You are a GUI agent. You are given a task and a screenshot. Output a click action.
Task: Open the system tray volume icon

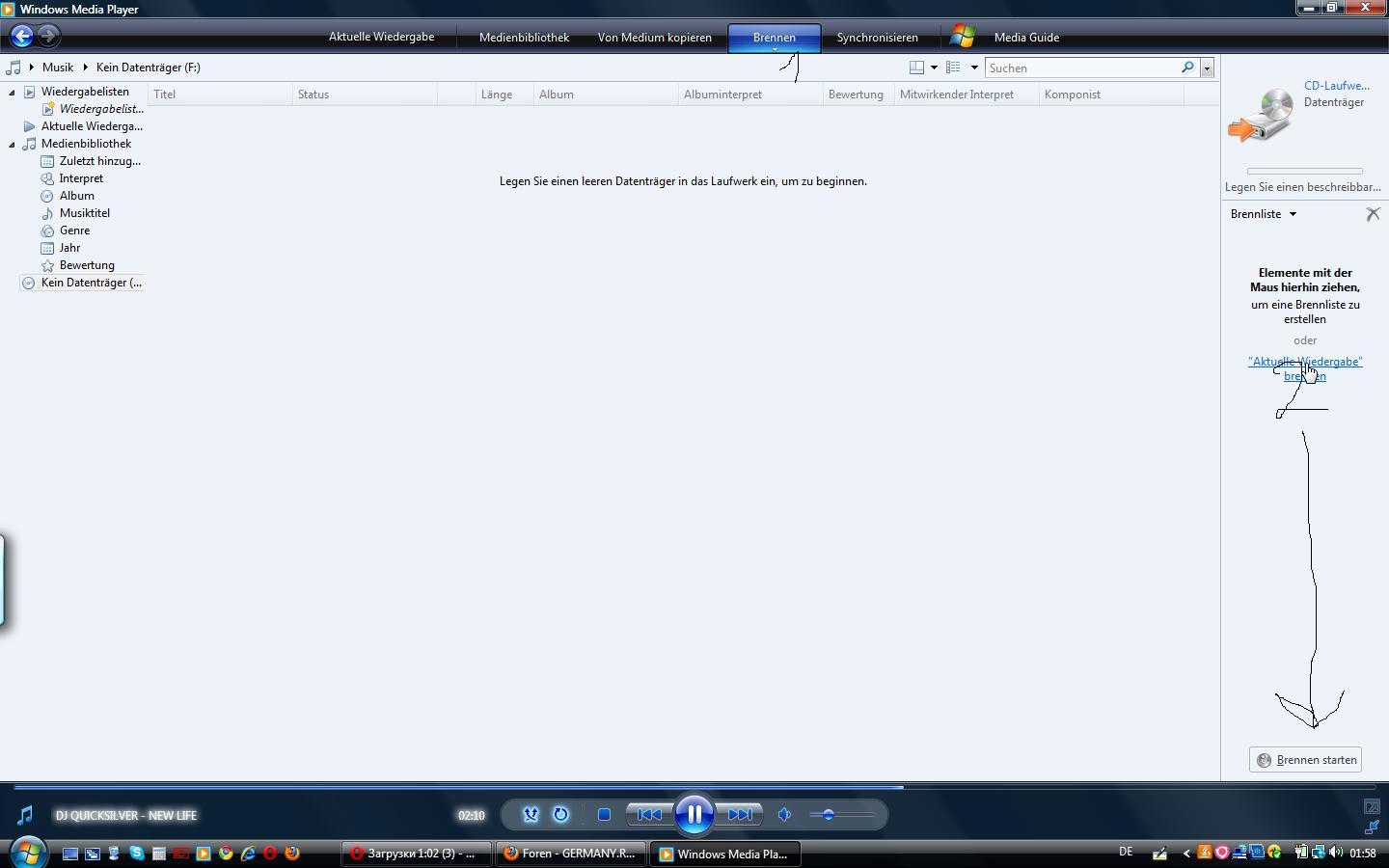click(1336, 853)
